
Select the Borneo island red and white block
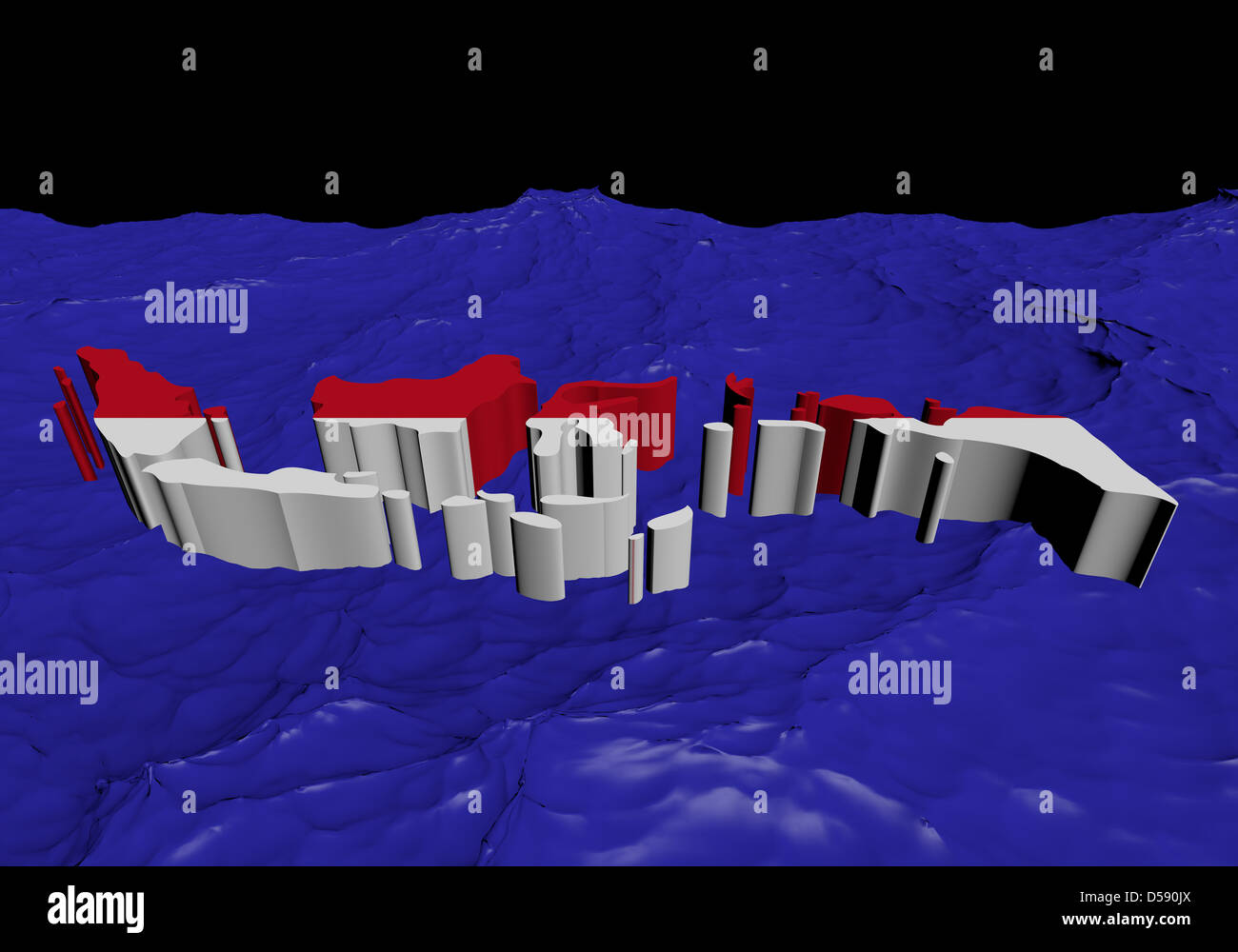424,428
